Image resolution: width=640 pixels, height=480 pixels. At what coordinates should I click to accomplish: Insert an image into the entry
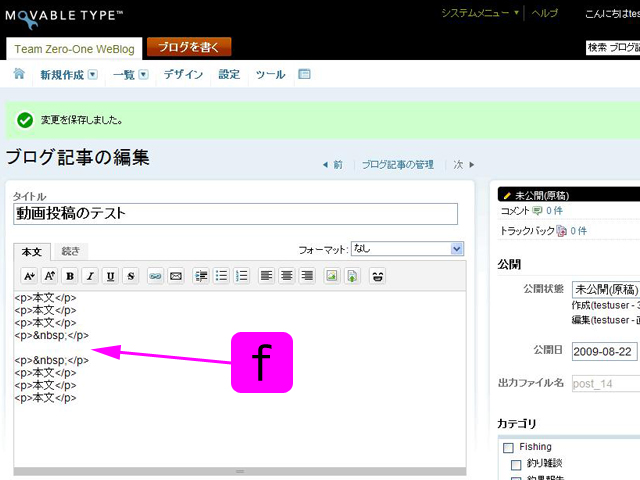332,276
